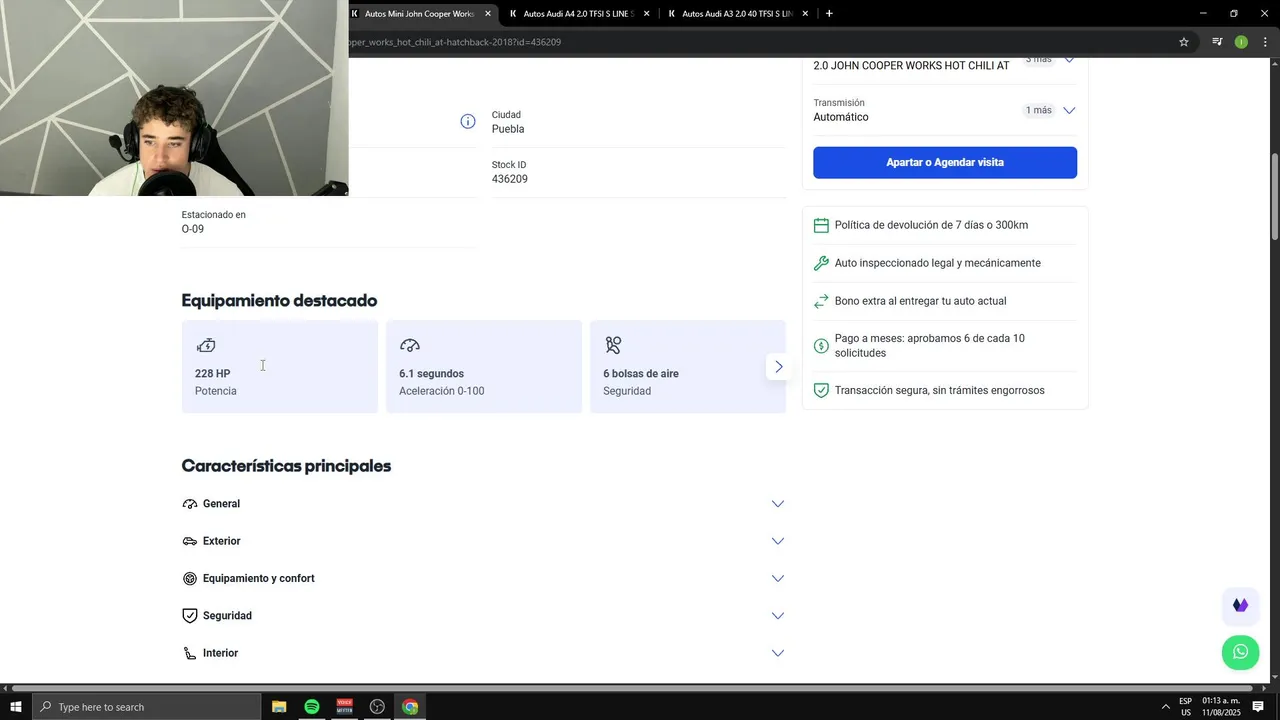Image resolution: width=1280 pixels, height=720 pixels.
Task: Click the engine power icon above 228 HP
Action: [206, 346]
